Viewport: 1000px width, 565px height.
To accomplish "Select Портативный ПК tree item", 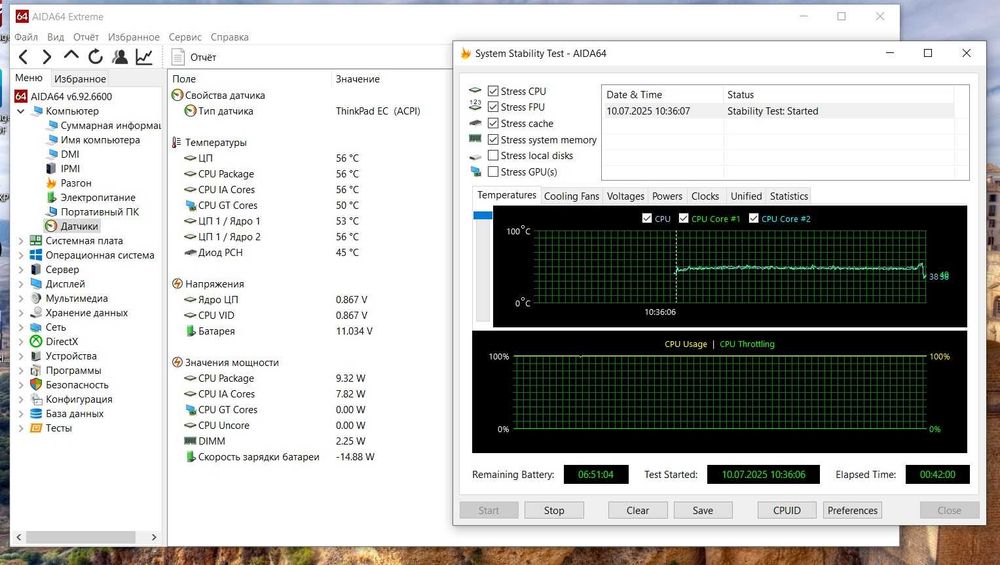I will (99, 212).
